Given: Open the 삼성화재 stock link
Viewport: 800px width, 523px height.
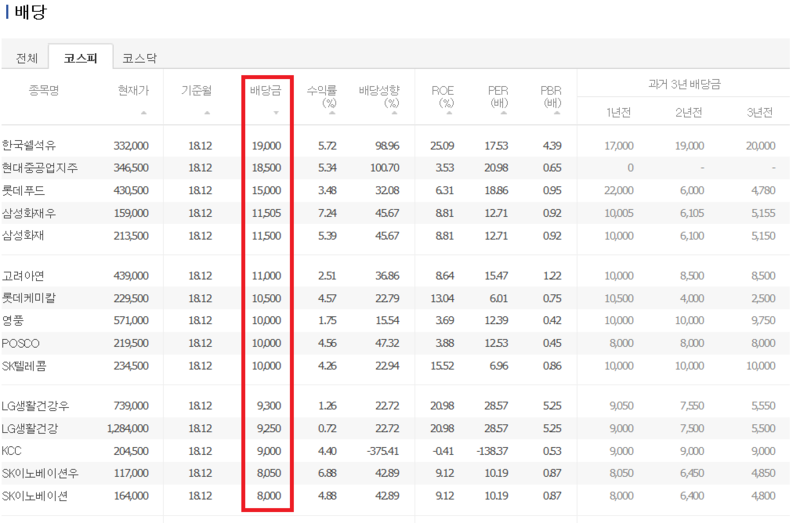Looking at the screenshot, I should pyautogui.click(x=23, y=236).
